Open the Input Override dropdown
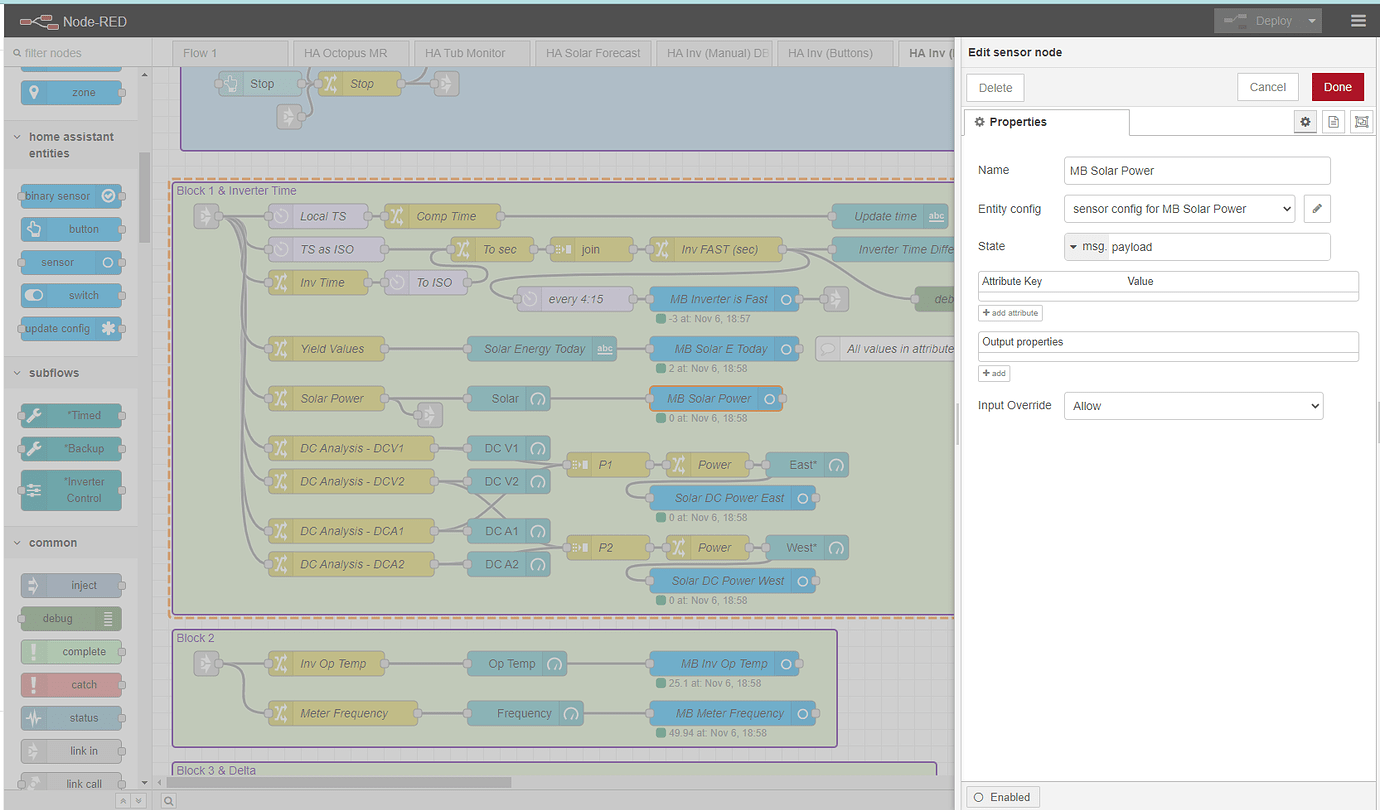1380x810 pixels. (x=1193, y=406)
